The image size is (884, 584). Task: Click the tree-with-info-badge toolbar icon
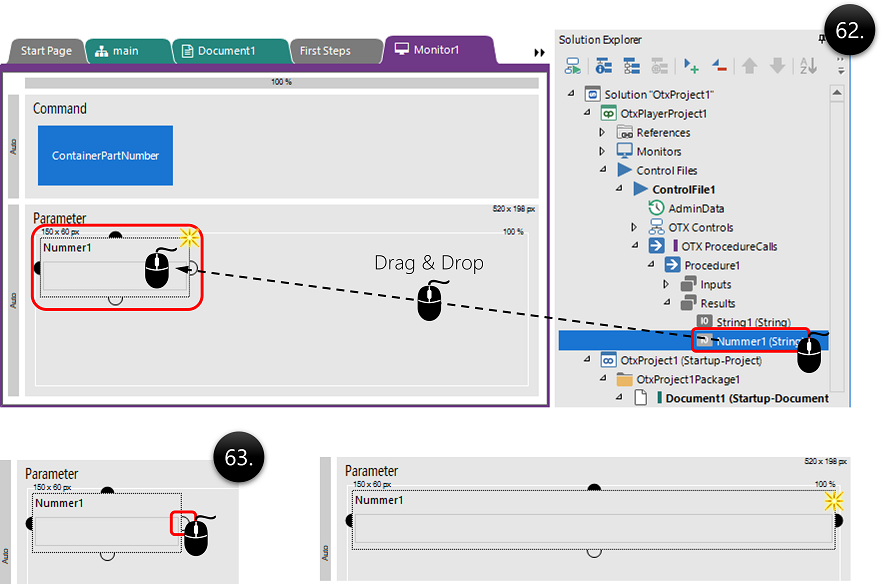click(x=603, y=66)
